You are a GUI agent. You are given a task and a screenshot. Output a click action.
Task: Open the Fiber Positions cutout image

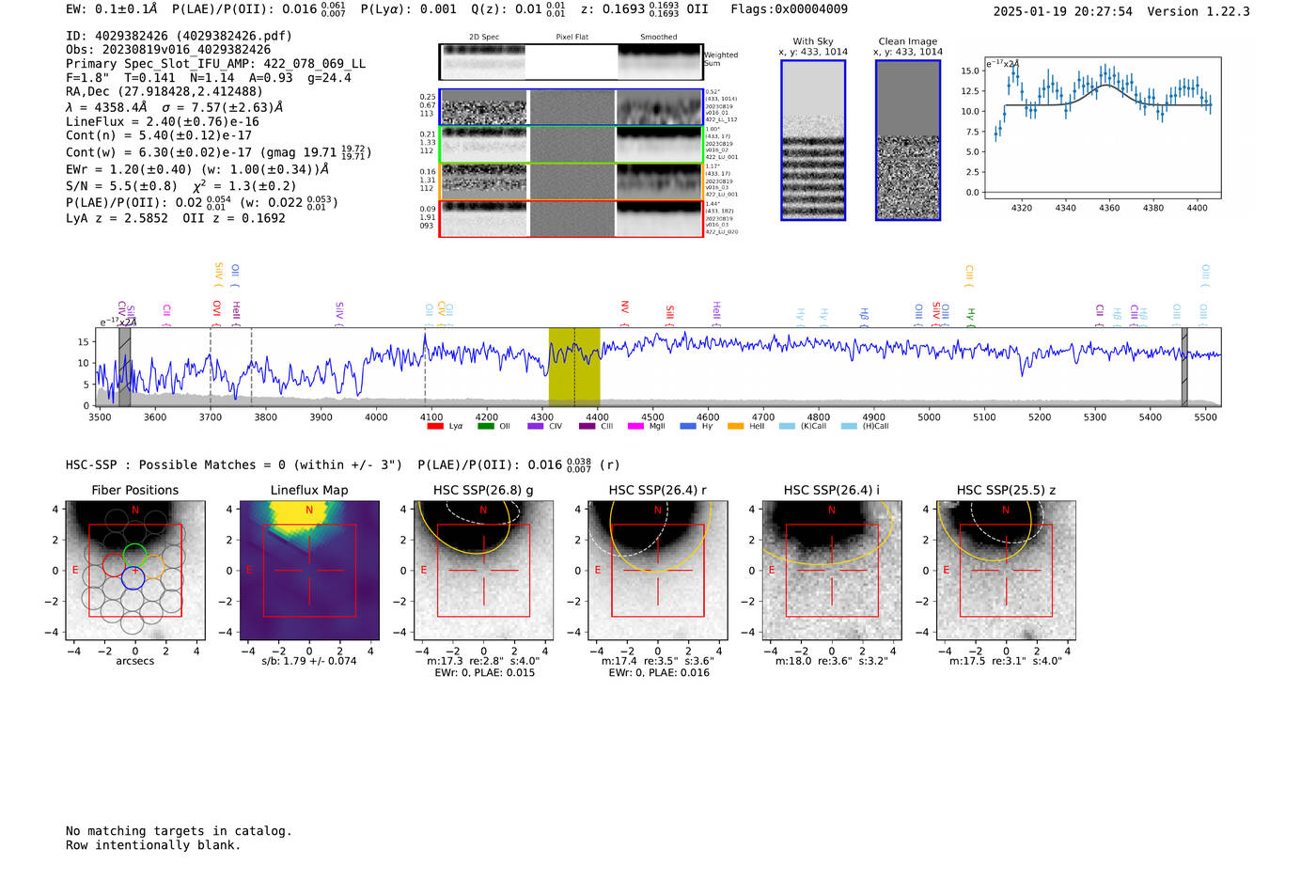[135, 570]
